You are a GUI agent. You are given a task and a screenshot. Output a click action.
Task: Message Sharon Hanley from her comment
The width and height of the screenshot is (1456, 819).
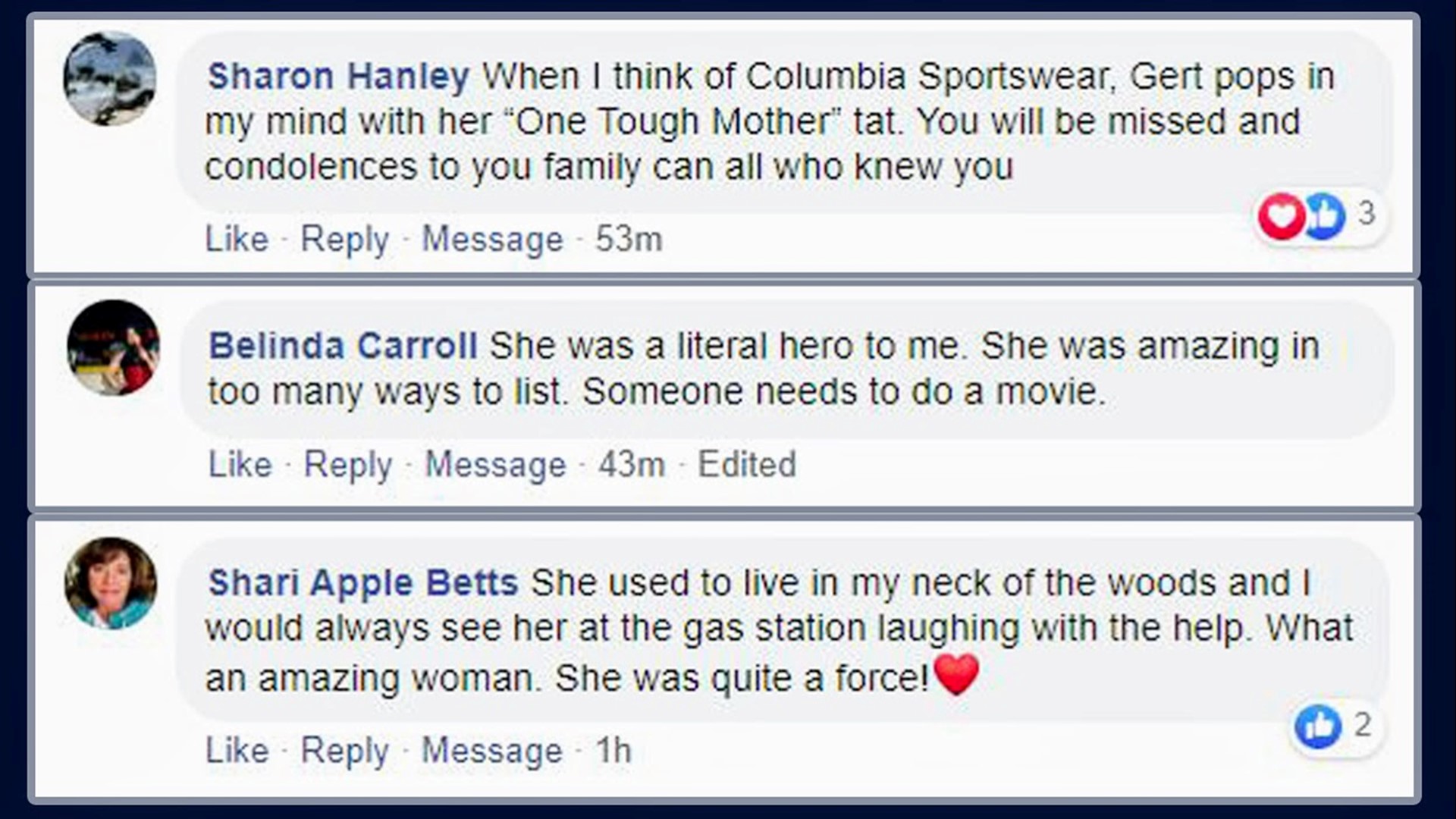coord(492,240)
